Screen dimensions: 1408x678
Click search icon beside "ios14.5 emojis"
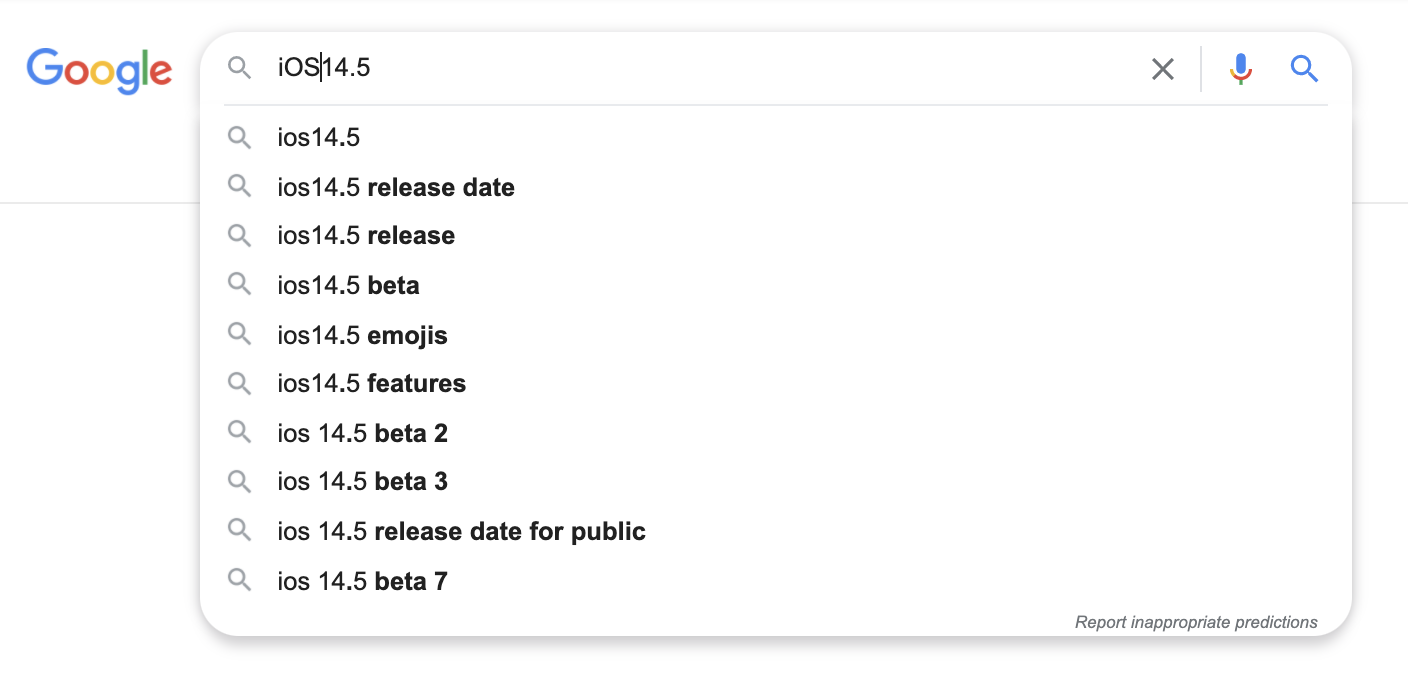pyautogui.click(x=239, y=334)
